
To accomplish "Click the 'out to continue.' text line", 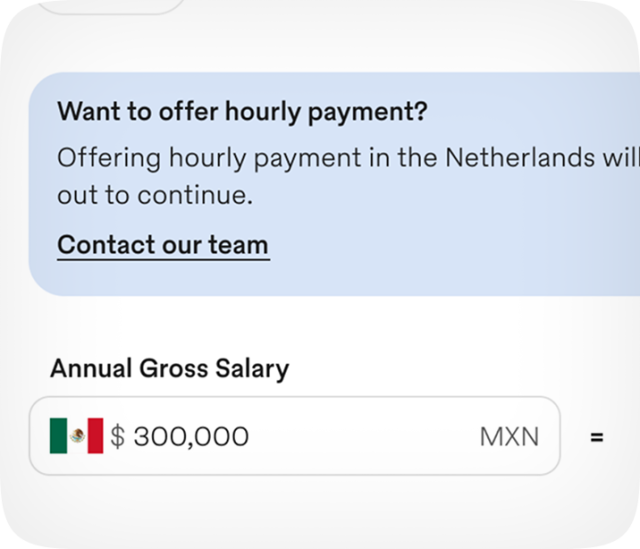I will 154,195.
